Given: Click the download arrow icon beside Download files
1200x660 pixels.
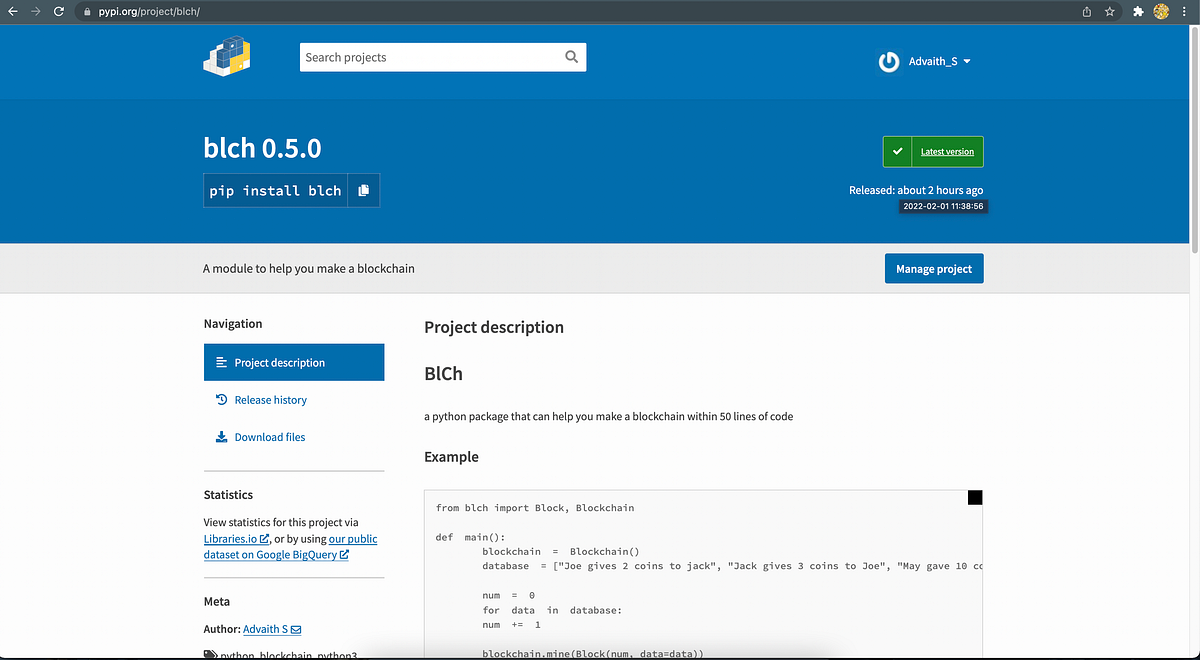Looking at the screenshot, I should pyautogui.click(x=221, y=437).
